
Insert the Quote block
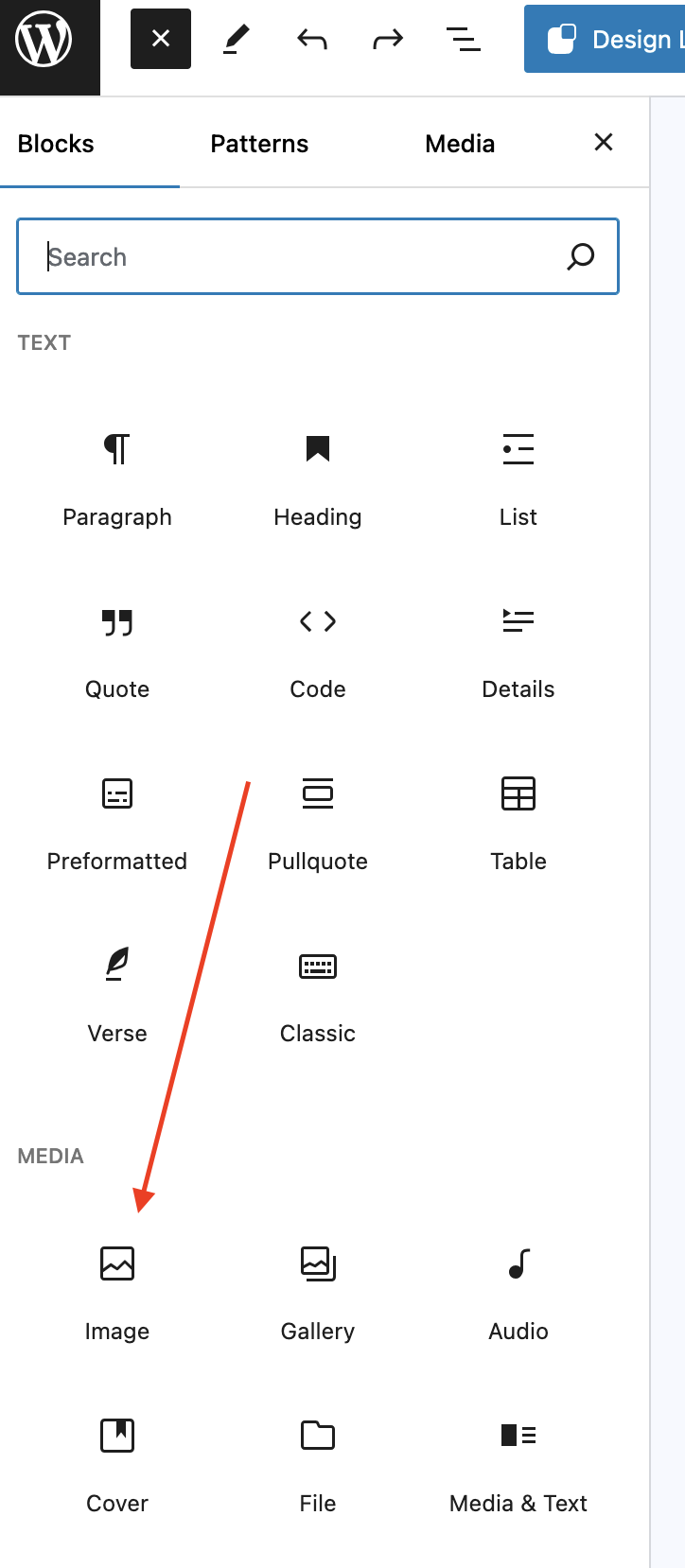(x=117, y=650)
